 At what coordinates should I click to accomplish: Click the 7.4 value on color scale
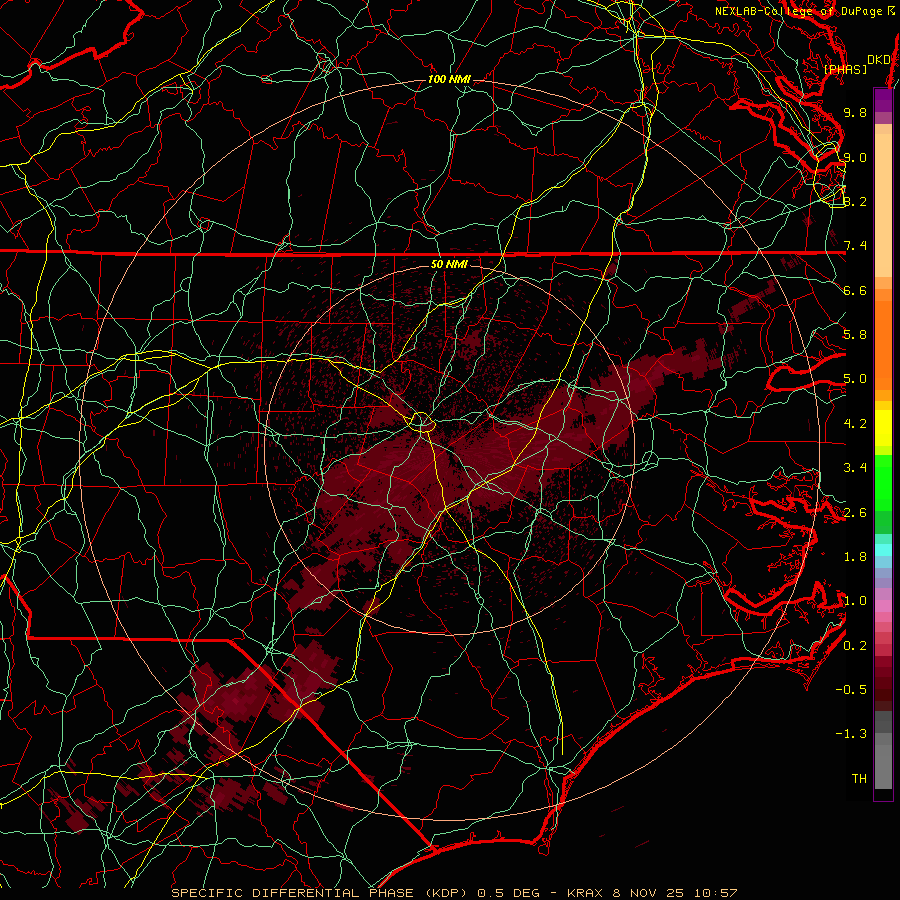coord(855,246)
